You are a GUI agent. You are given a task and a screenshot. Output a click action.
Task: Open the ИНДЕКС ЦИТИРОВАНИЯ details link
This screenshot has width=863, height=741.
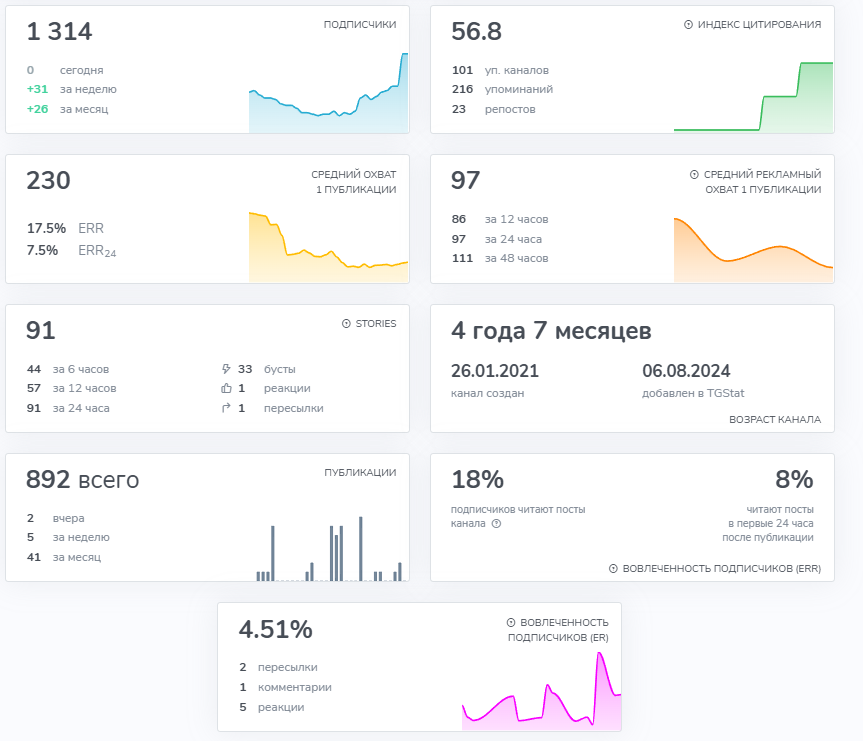coord(759,25)
